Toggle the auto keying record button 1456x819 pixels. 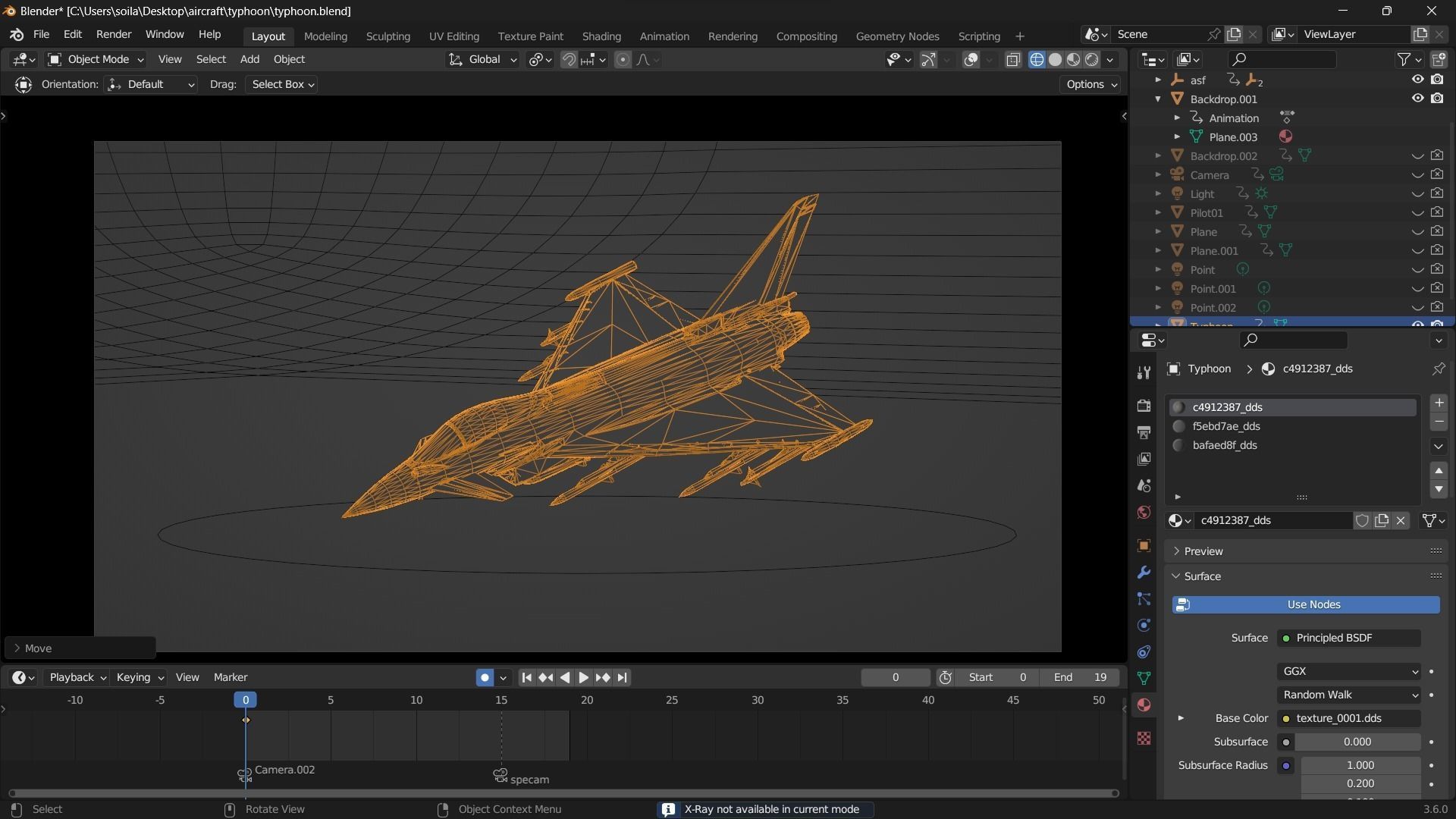[485, 677]
